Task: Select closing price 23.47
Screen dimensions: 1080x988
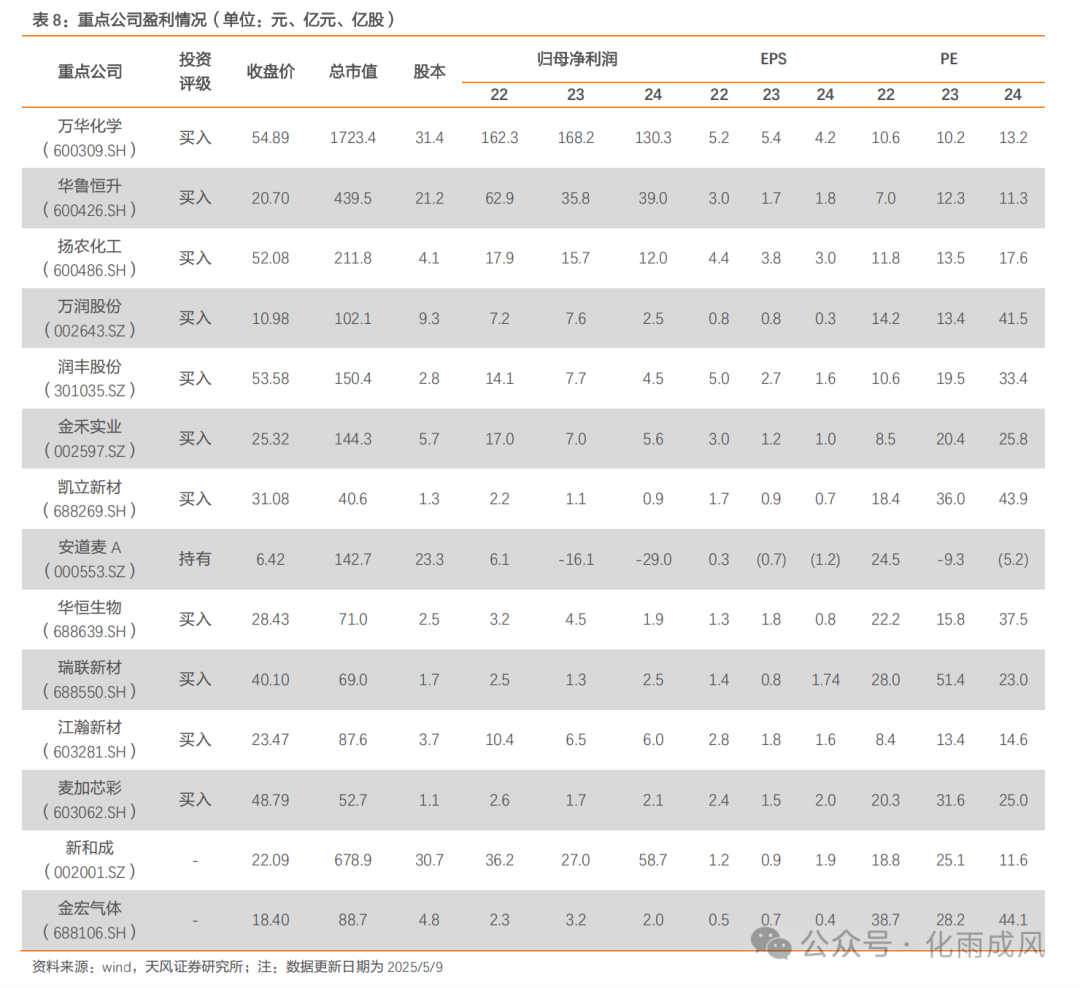Action: click(270, 740)
